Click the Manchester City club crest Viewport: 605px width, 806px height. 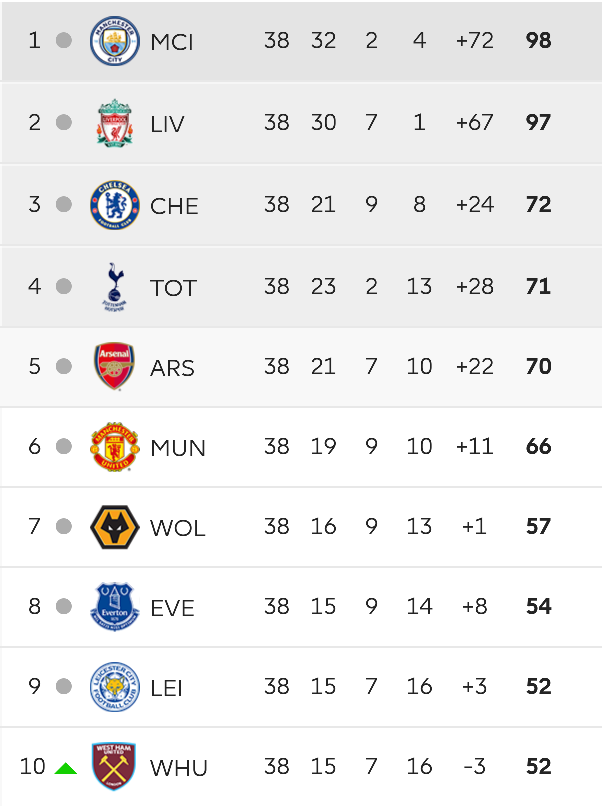click(x=115, y=41)
